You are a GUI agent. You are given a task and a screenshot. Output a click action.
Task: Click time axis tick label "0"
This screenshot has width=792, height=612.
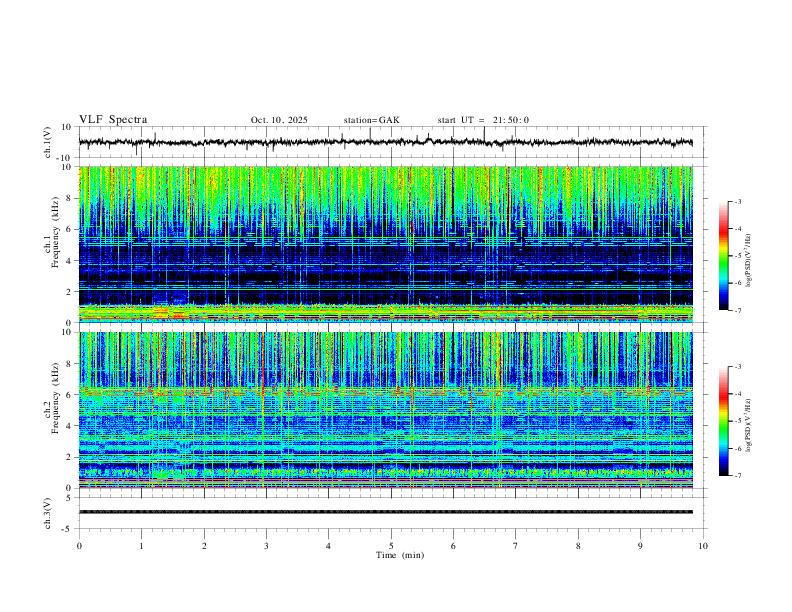point(79,546)
